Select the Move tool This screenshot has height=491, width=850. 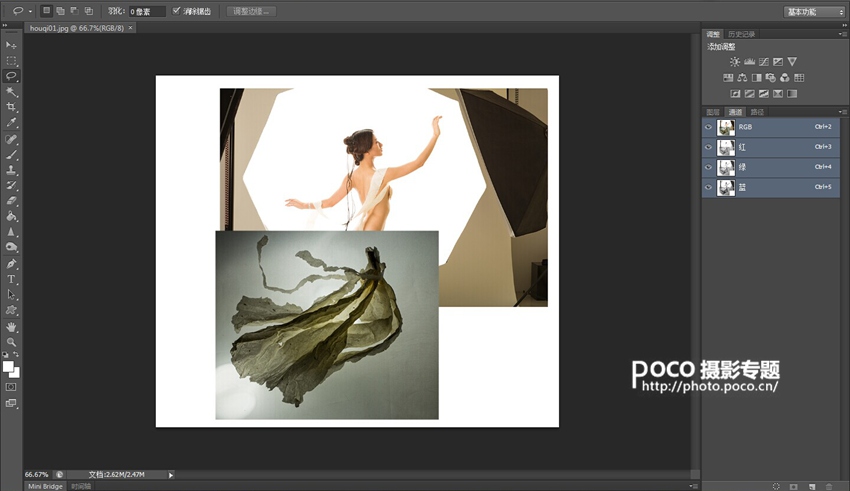[11, 45]
